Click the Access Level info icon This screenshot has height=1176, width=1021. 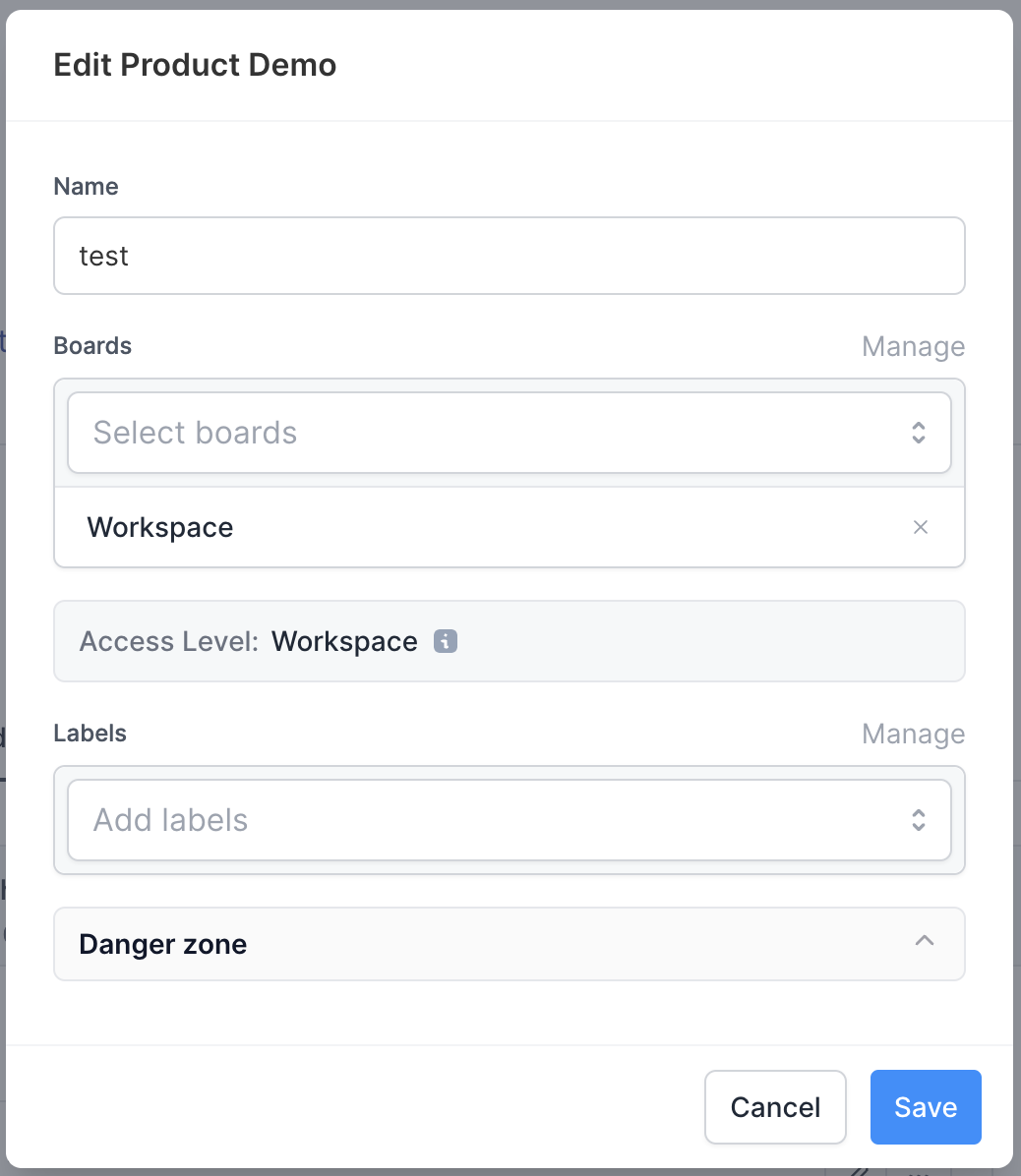pos(446,641)
